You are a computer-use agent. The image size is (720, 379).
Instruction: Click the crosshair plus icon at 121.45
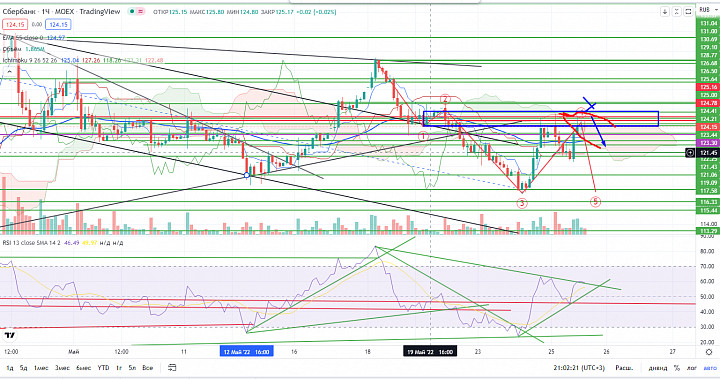(x=690, y=153)
